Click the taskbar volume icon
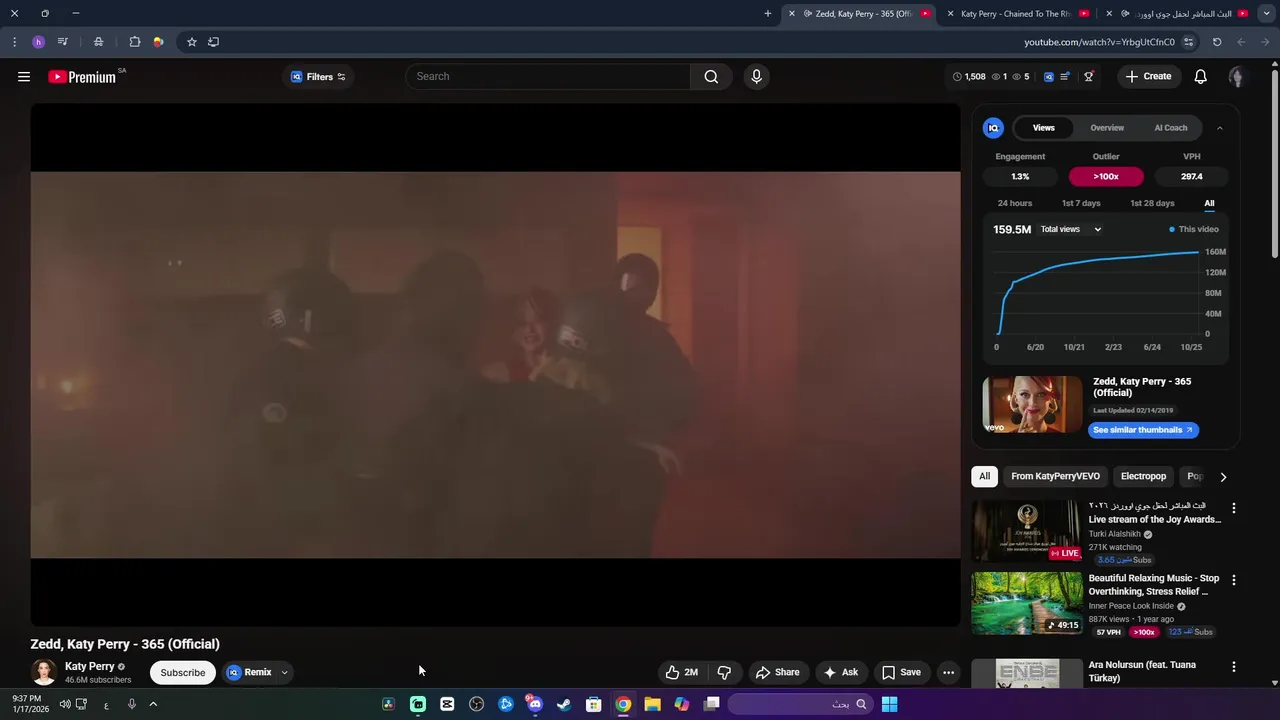Screen dimensions: 1280x720 coord(65,704)
